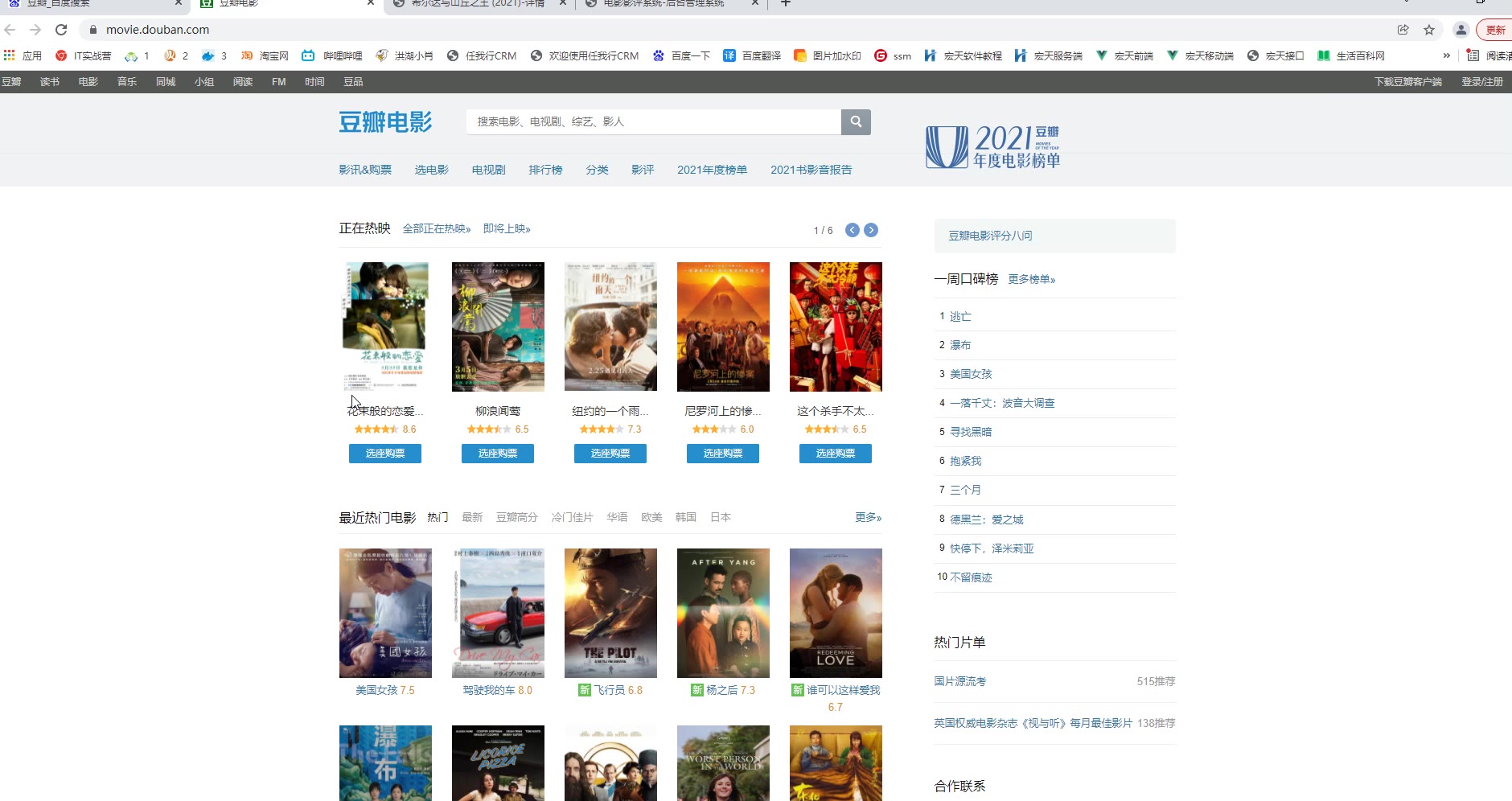Click the red 更新 update button
Viewport: 1512px width, 801px height.
coord(1494,30)
